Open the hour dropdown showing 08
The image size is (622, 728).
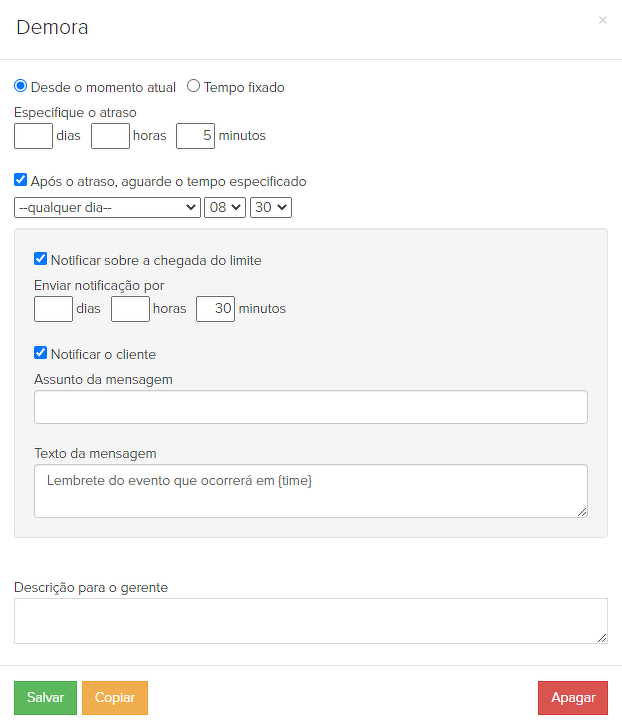point(224,207)
